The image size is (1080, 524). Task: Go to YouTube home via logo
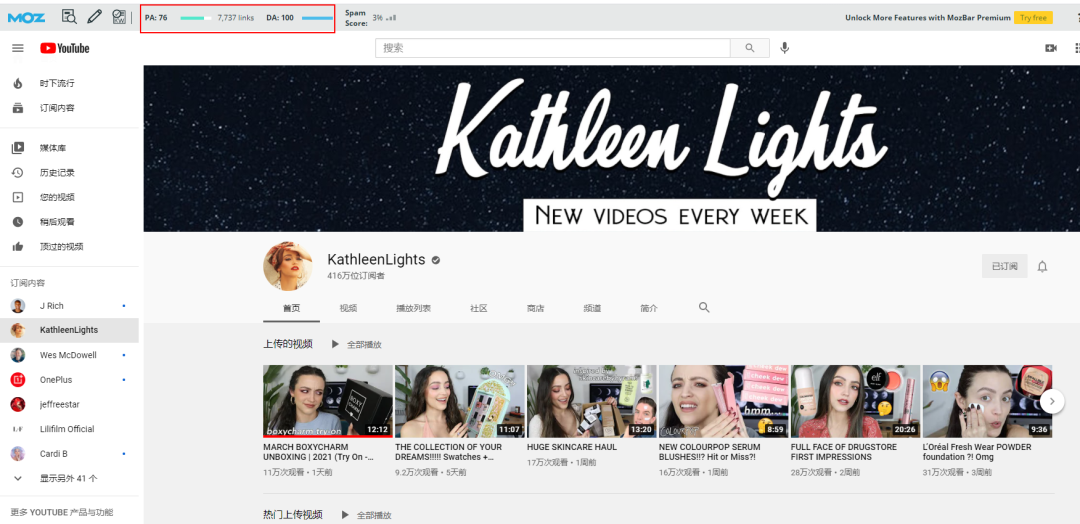coord(65,48)
